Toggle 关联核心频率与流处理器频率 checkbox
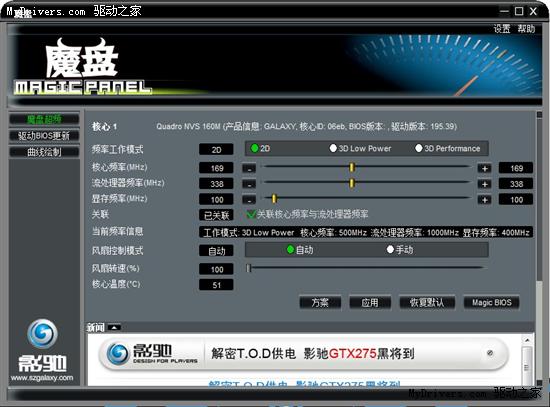The height and width of the screenshot is (407, 550). [251, 214]
